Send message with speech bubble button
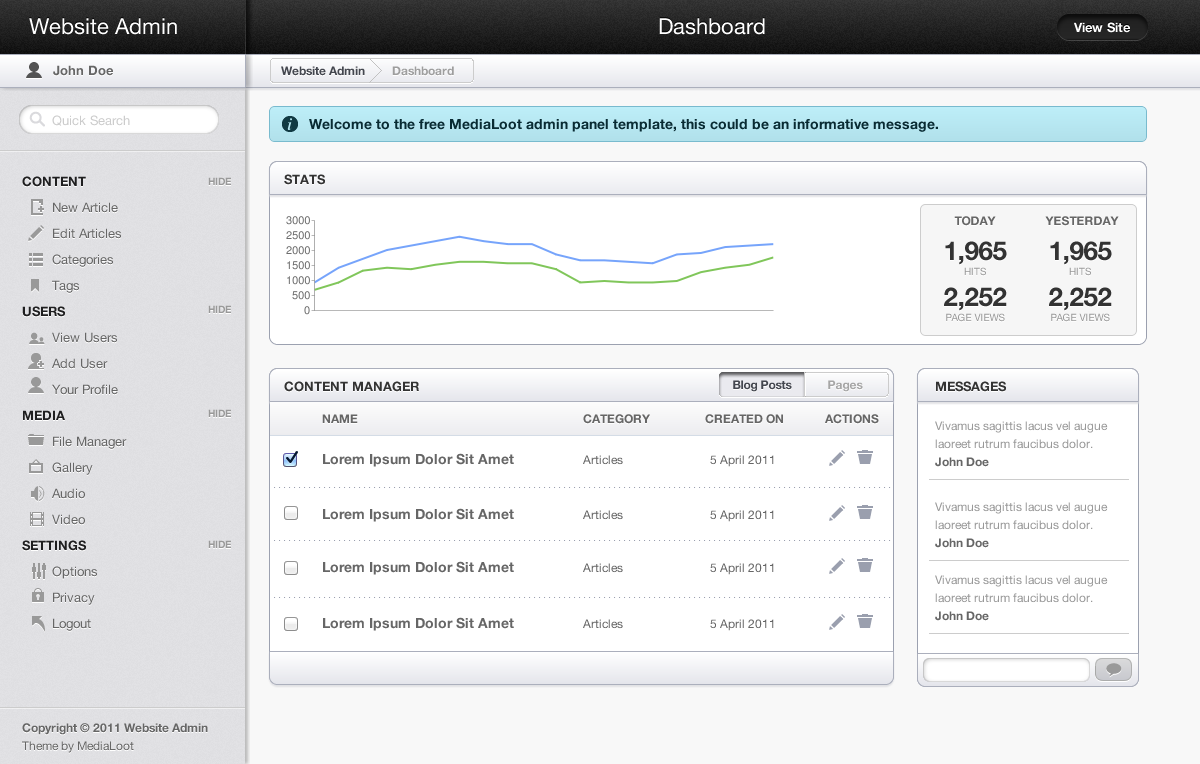The height and width of the screenshot is (764, 1200). click(1113, 670)
